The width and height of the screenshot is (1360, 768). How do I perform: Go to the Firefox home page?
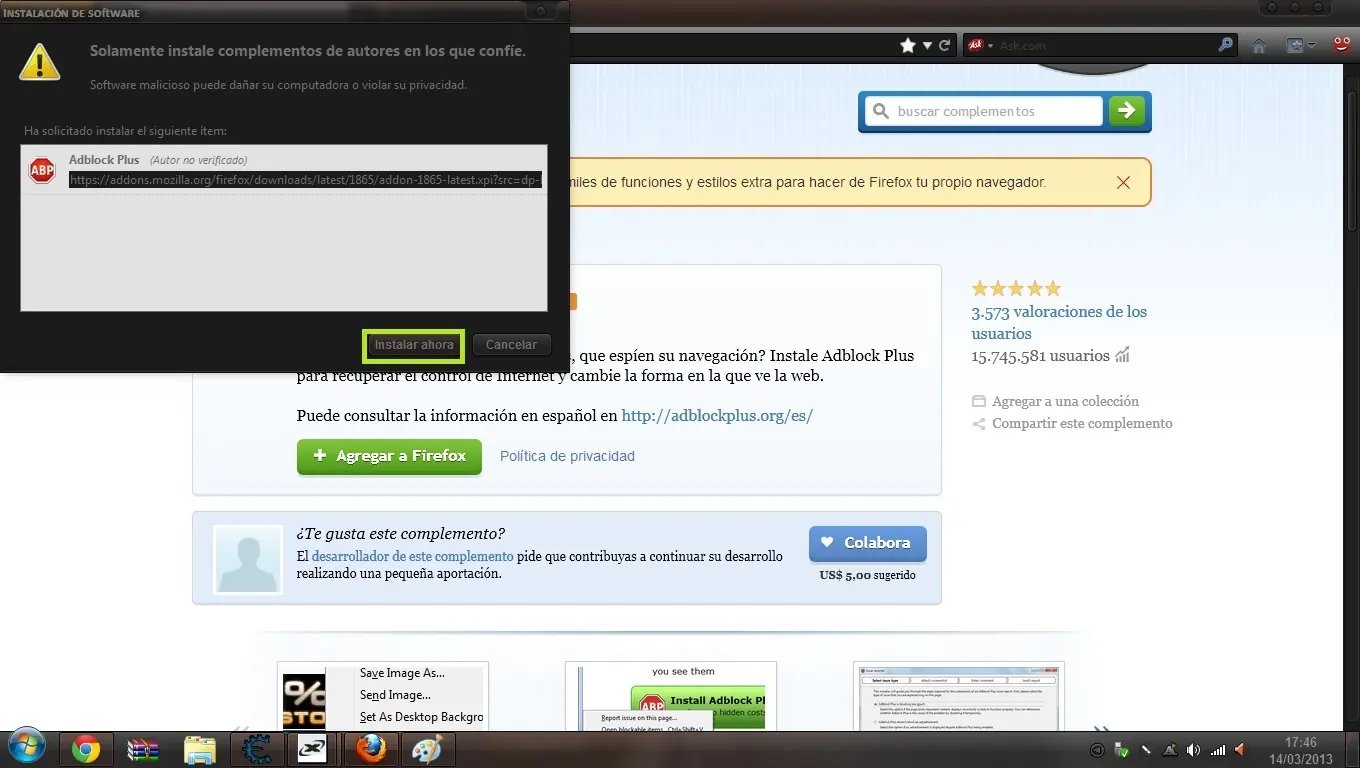[1259, 45]
